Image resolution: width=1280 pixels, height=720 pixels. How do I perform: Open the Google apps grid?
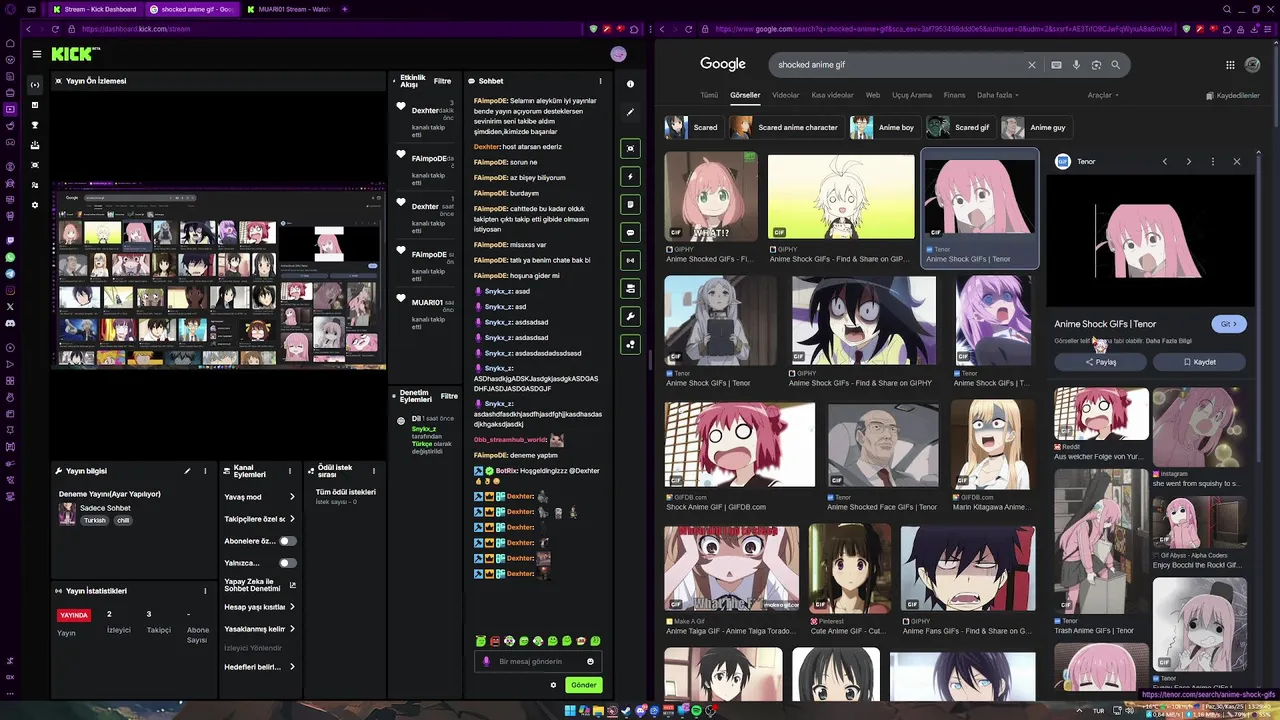coord(1230,65)
